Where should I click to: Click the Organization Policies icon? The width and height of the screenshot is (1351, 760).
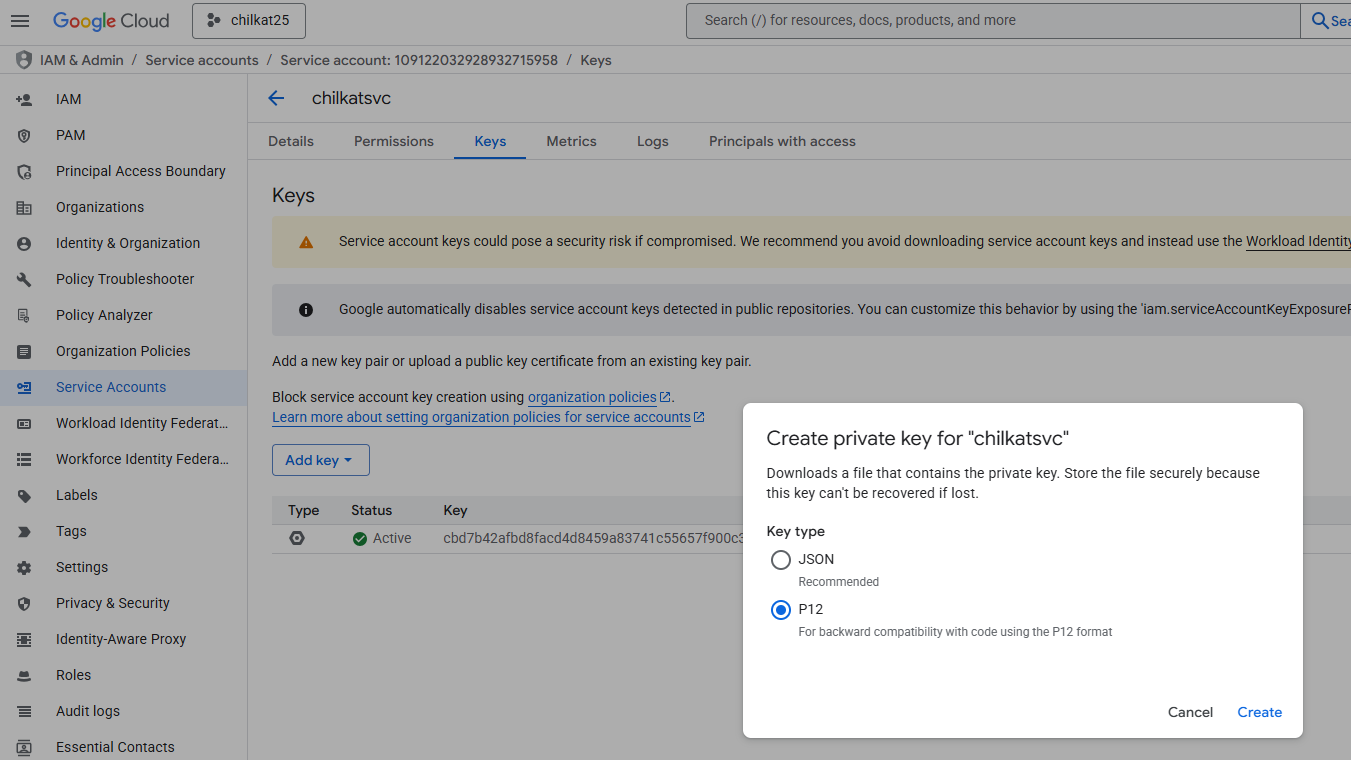[x=24, y=351]
